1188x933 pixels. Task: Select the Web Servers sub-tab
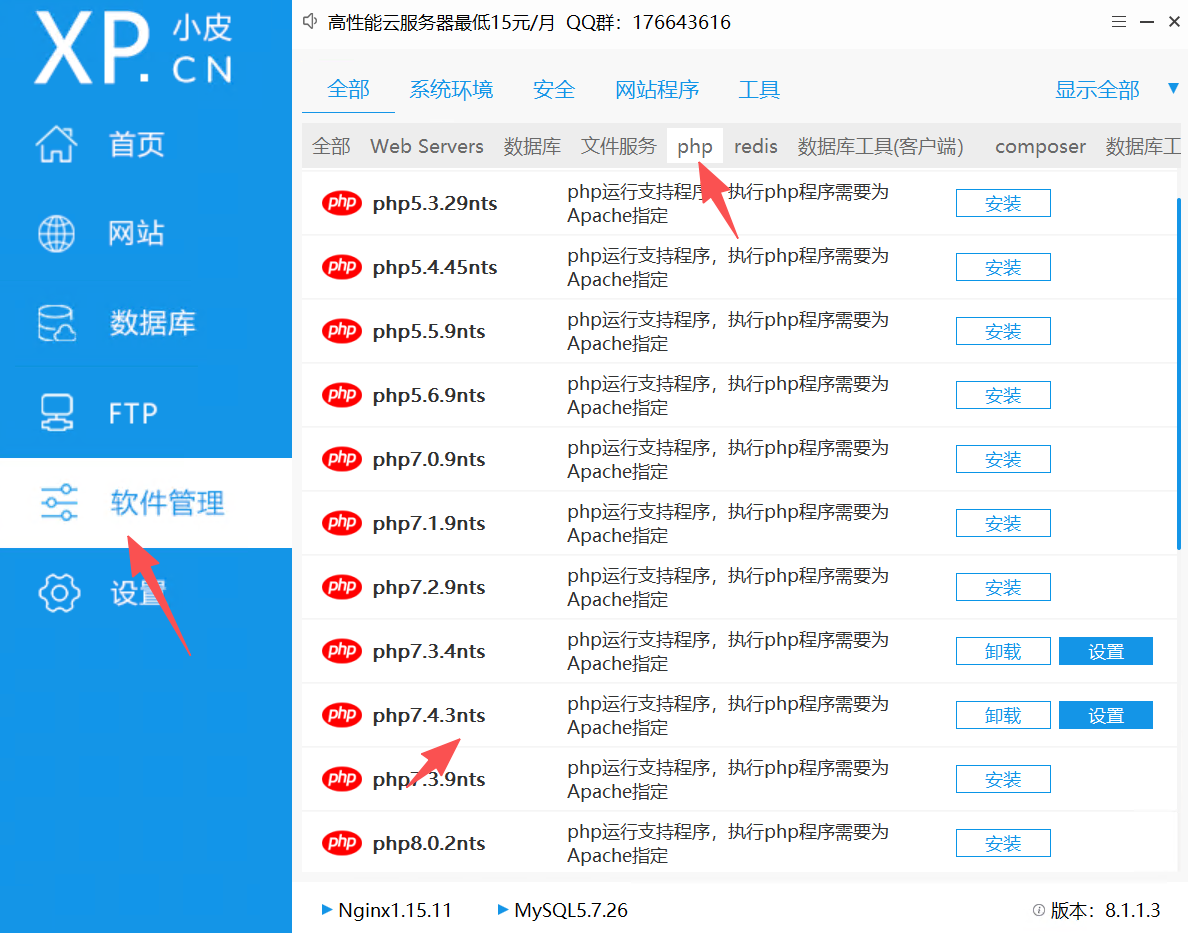click(426, 147)
